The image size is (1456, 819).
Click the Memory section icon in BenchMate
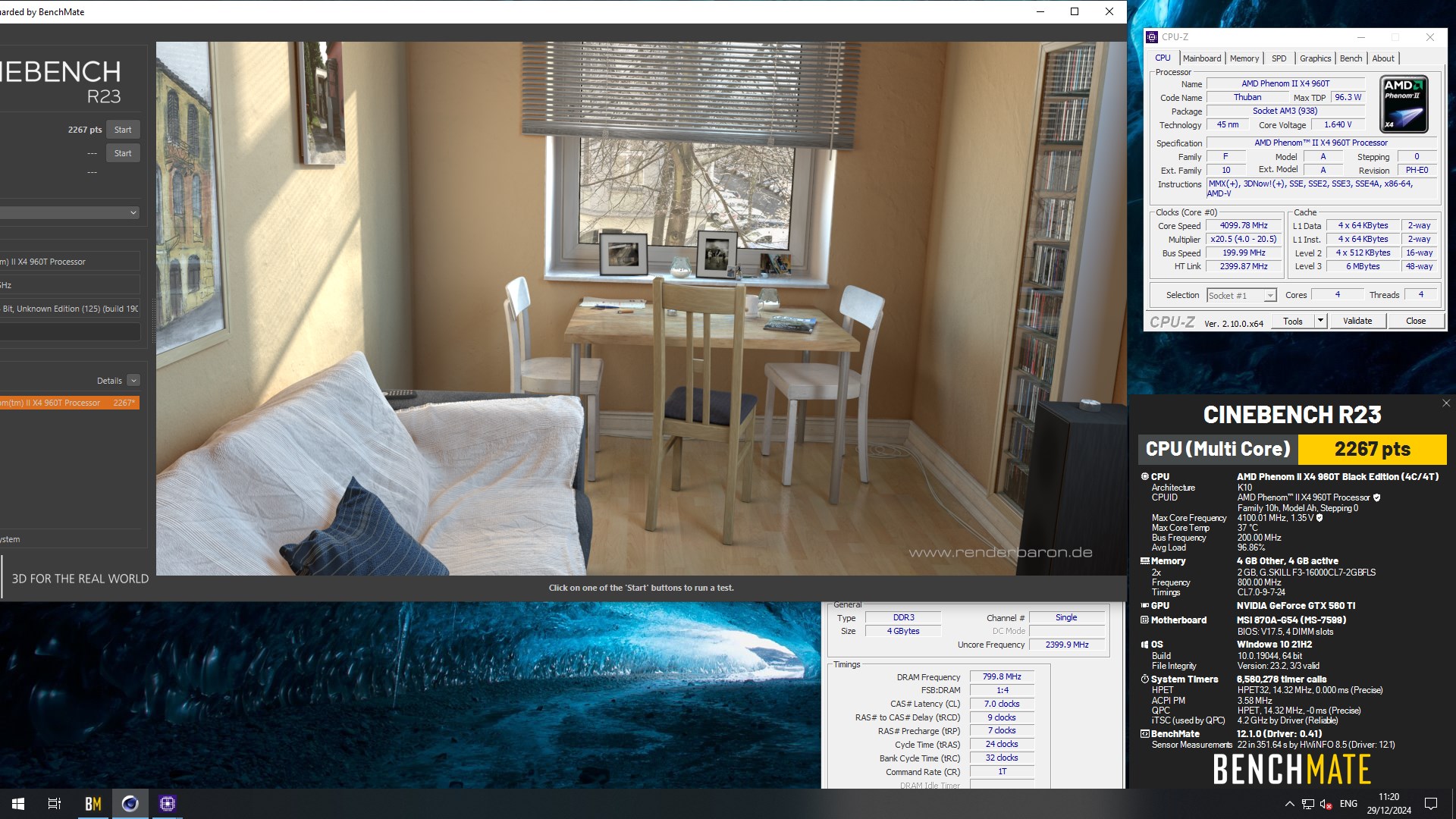point(1145,561)
